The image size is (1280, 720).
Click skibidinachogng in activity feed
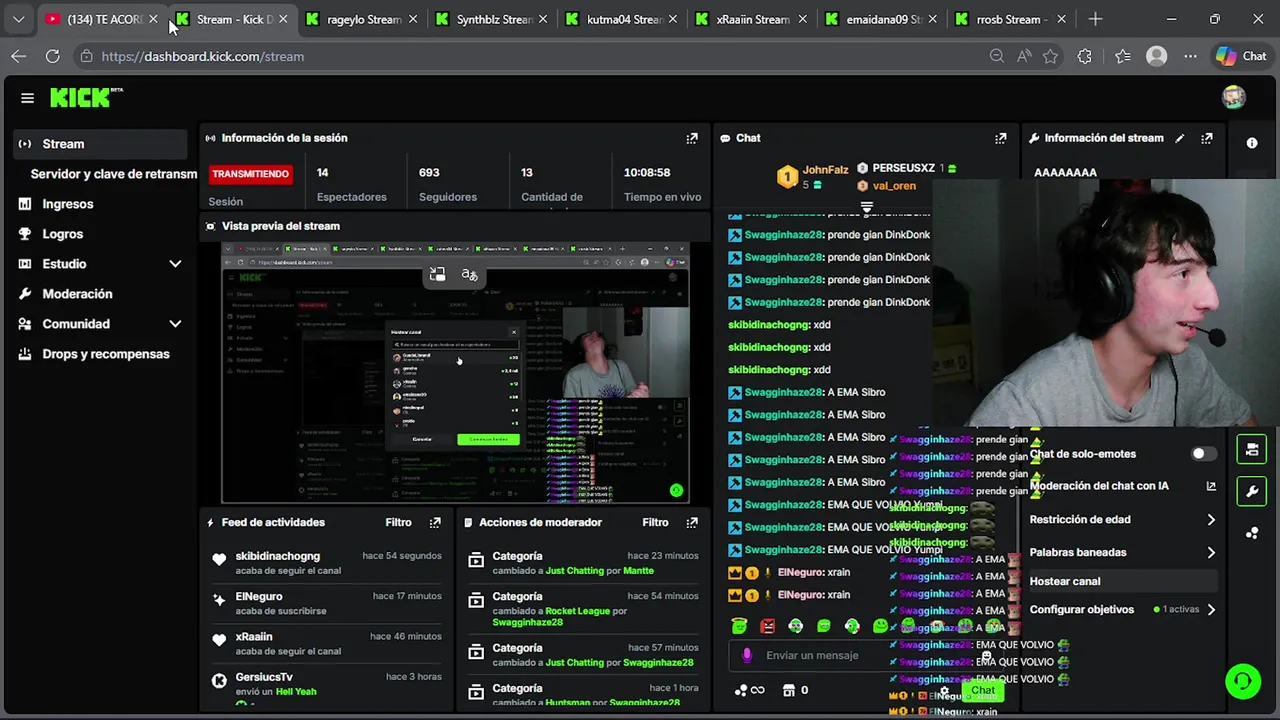pyautogui.click(x=278, y=556)
